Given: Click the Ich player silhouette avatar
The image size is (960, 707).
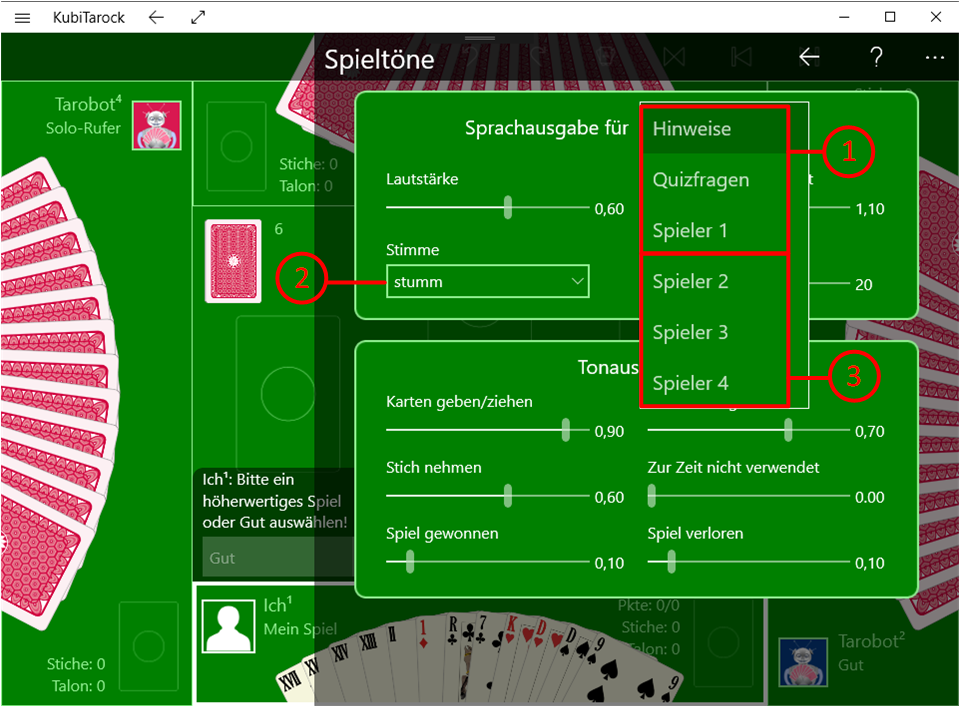Looking at the screenshot, I should point(227,626).
